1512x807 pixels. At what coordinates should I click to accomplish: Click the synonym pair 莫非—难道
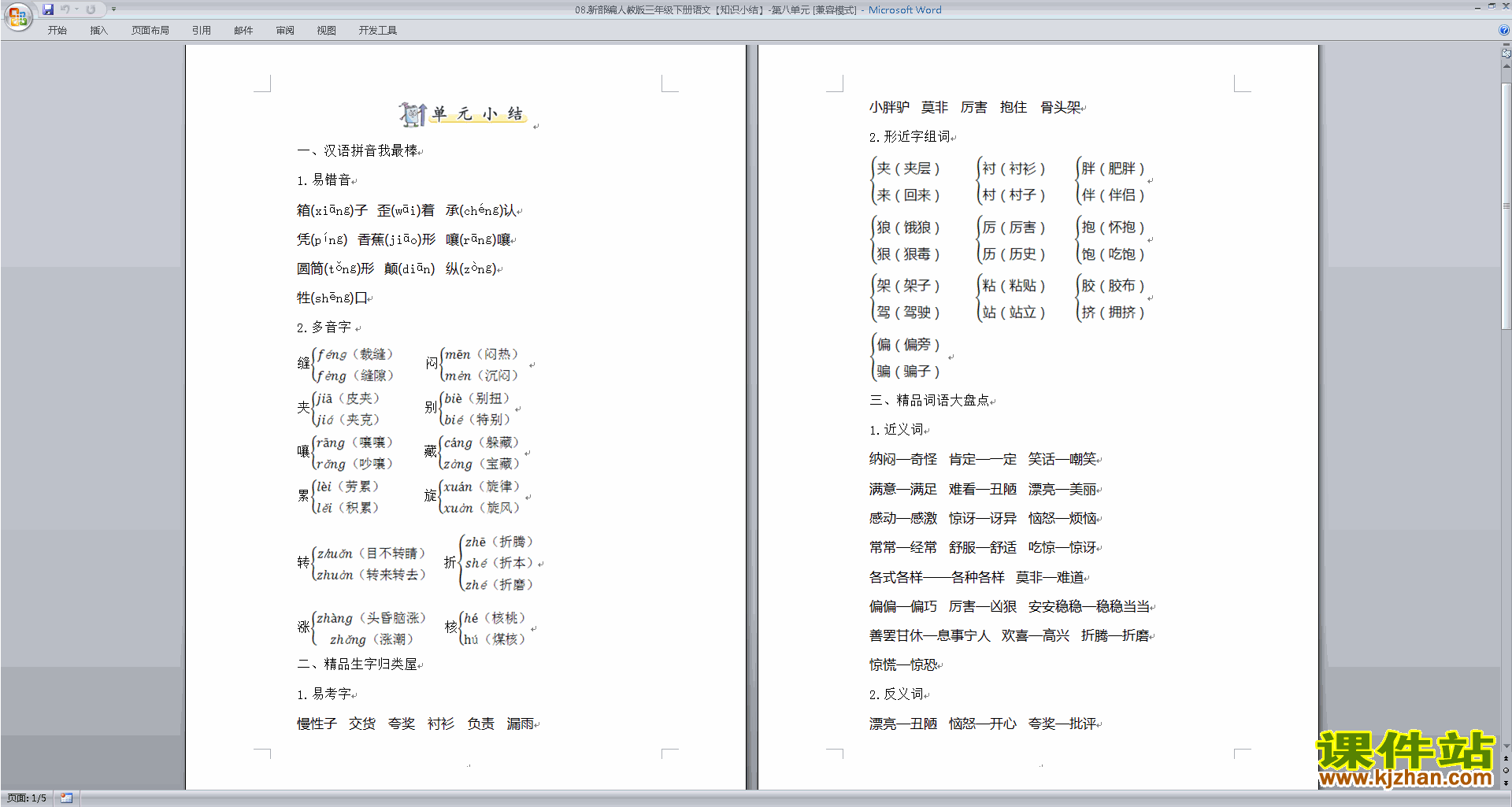coord(1050,577)
